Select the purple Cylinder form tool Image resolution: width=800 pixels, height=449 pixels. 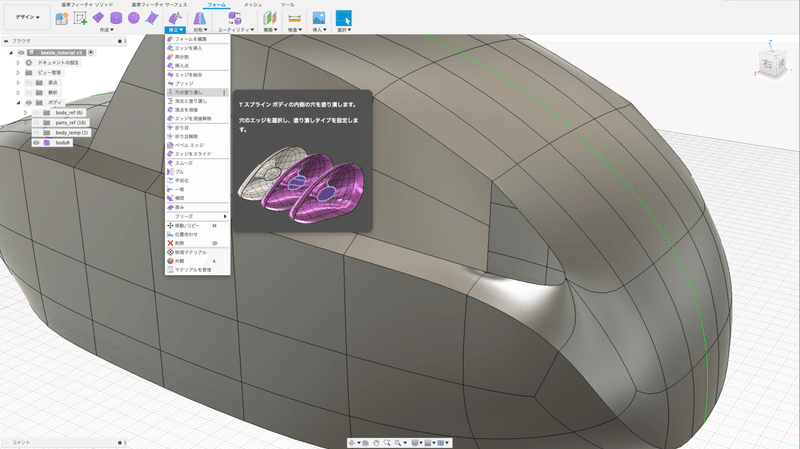point(116,18)
